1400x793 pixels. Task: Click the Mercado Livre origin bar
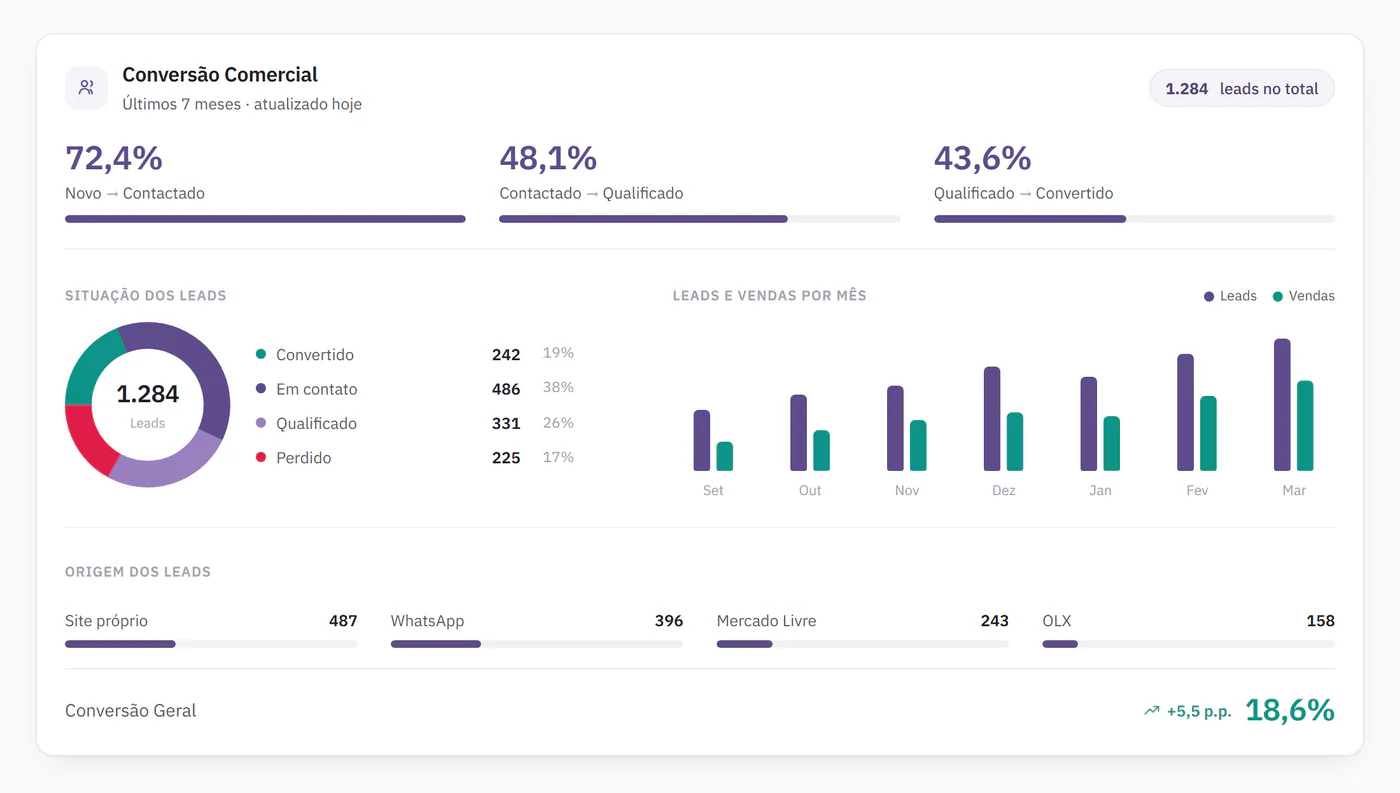pyautogui.click(x=863, y=644)
